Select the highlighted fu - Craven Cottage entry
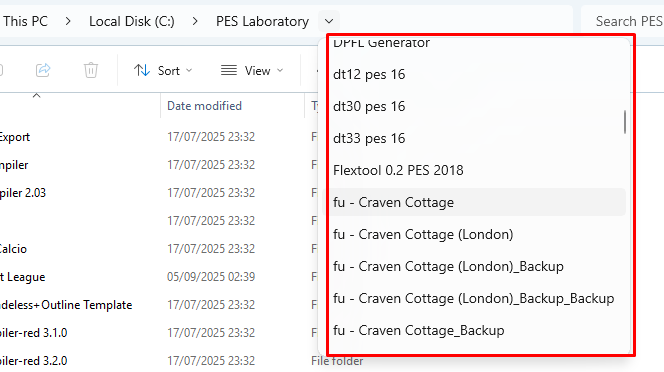The width and height of the screenshot is (664, 372). tap(477, 202)
